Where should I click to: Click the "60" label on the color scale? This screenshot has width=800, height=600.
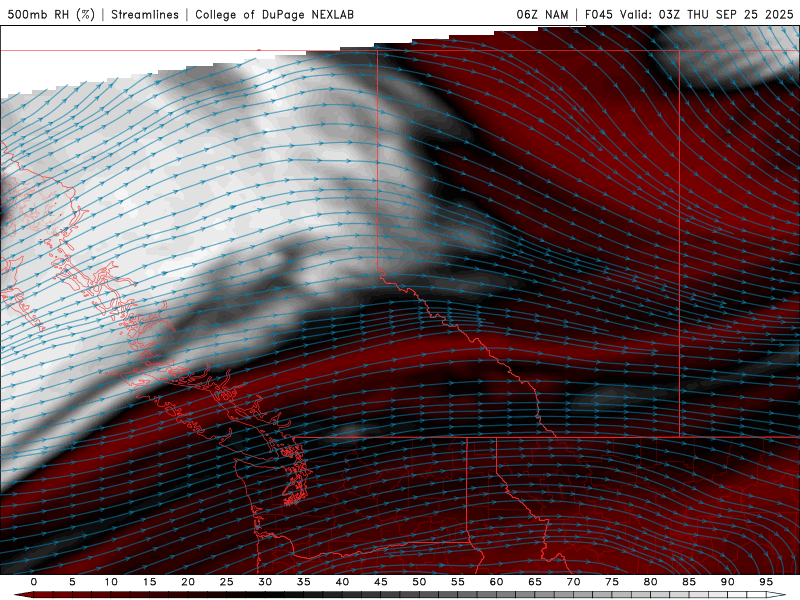click(x=496, y=582)
